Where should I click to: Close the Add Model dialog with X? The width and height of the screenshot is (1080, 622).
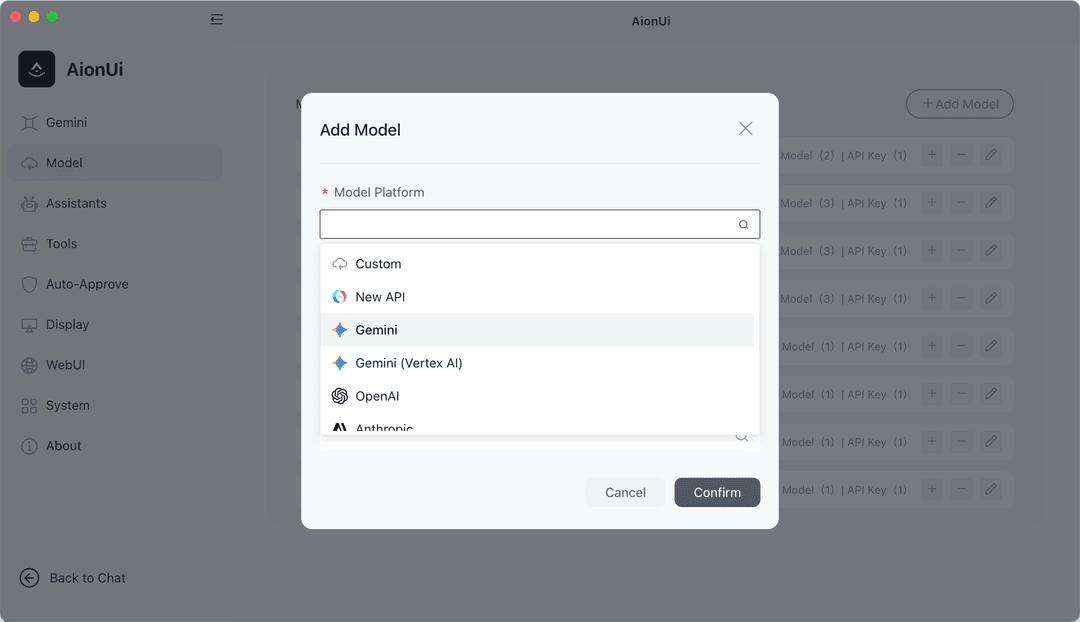tap(745, 129)
